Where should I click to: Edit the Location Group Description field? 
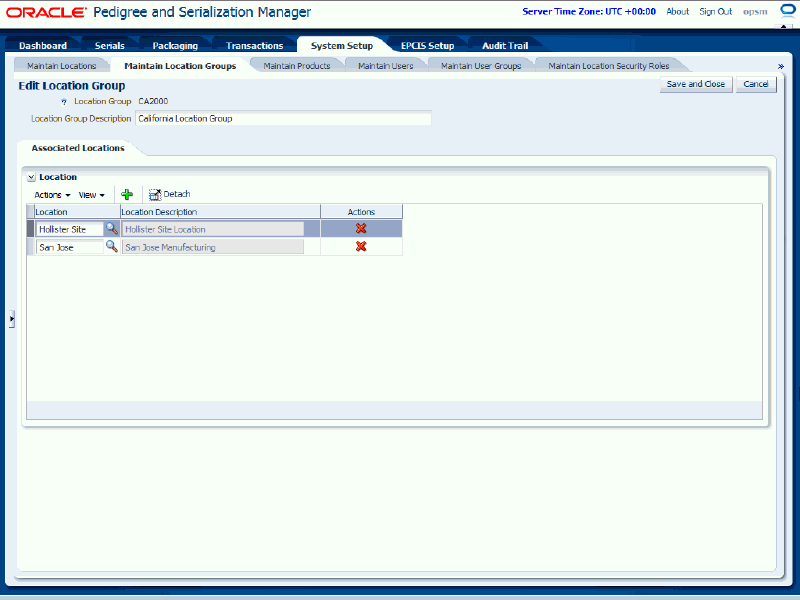(283, 118)
